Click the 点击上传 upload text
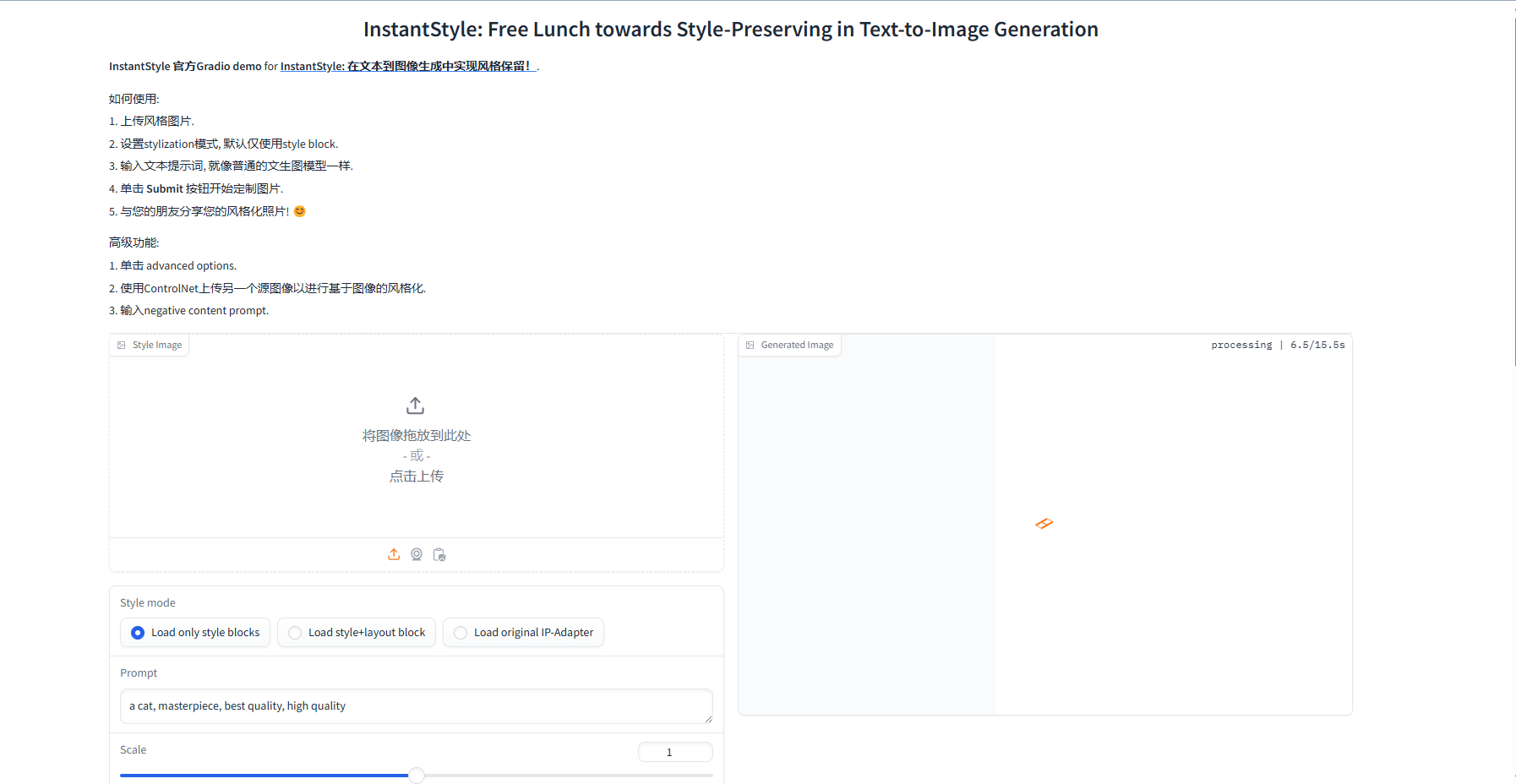Image resolution: width=1516 pixels, height=784 pixels. (x=417, y=476)
